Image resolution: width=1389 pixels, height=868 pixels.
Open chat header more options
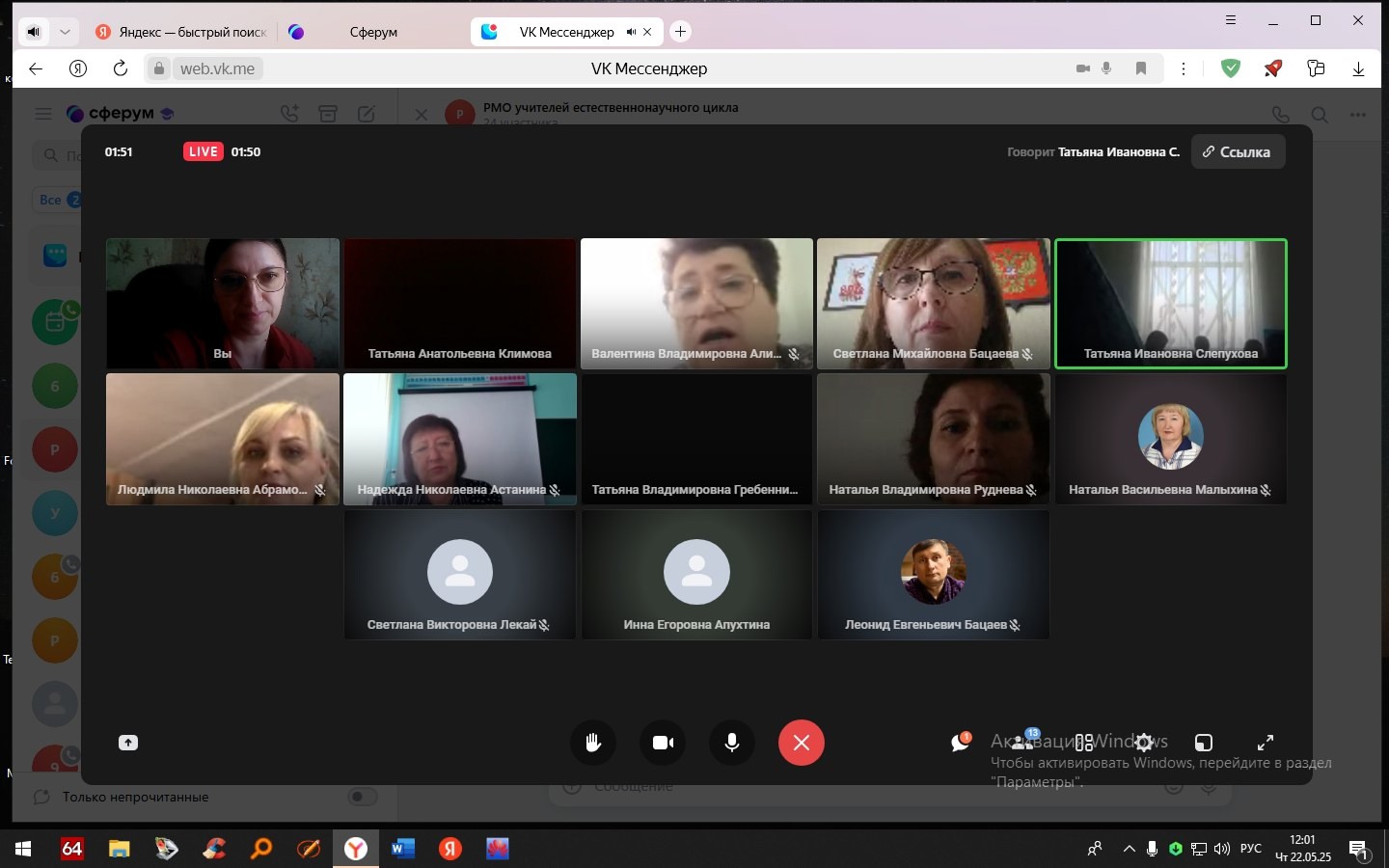pyautogui.click(x=1358, y=114)
